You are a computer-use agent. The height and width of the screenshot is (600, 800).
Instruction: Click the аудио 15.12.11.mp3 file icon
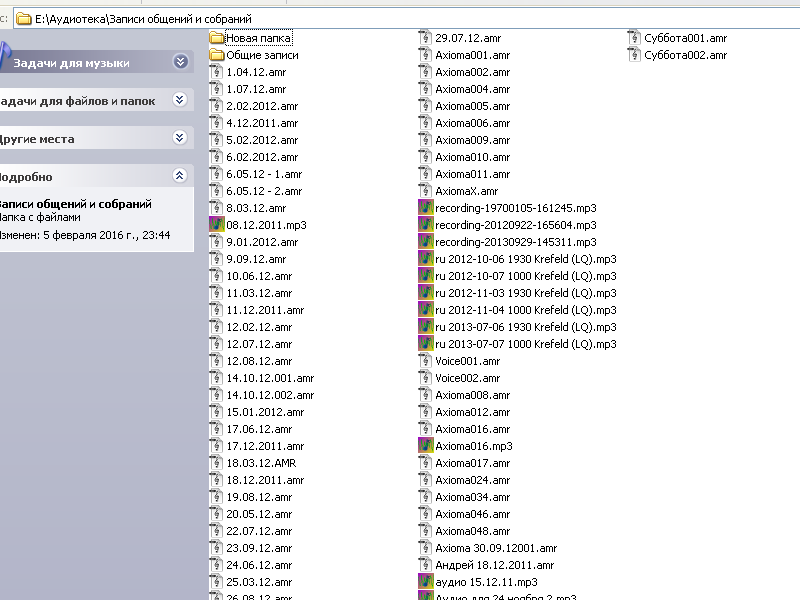425,582
